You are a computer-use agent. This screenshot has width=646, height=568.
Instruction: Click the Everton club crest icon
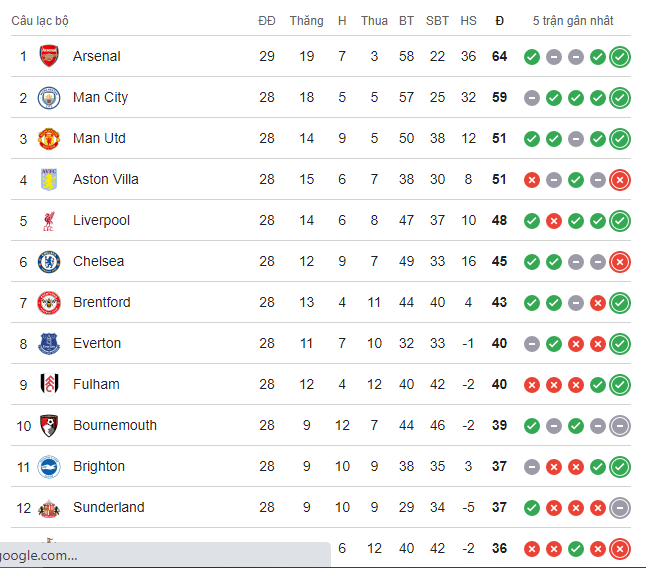(x=49, y=344)
